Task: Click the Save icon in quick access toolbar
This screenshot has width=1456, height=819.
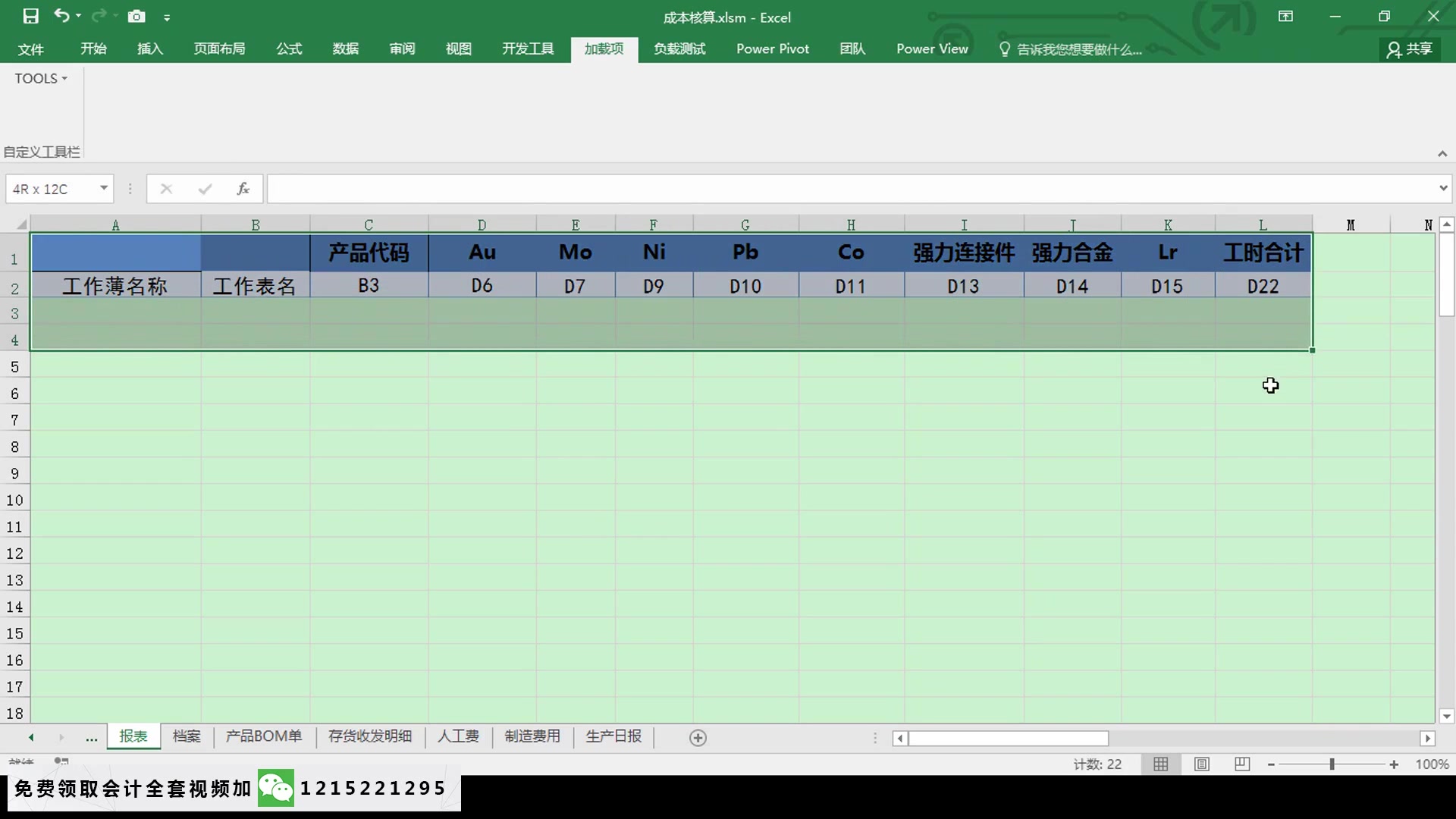Action: [30, 16]
